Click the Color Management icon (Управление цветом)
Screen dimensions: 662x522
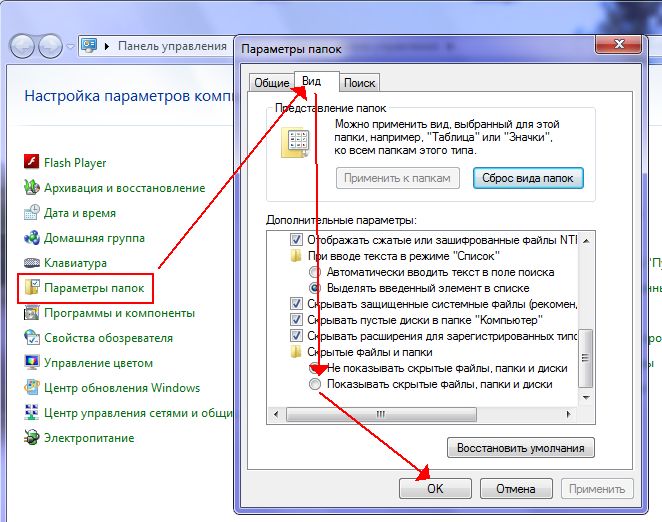coord(32,362)
